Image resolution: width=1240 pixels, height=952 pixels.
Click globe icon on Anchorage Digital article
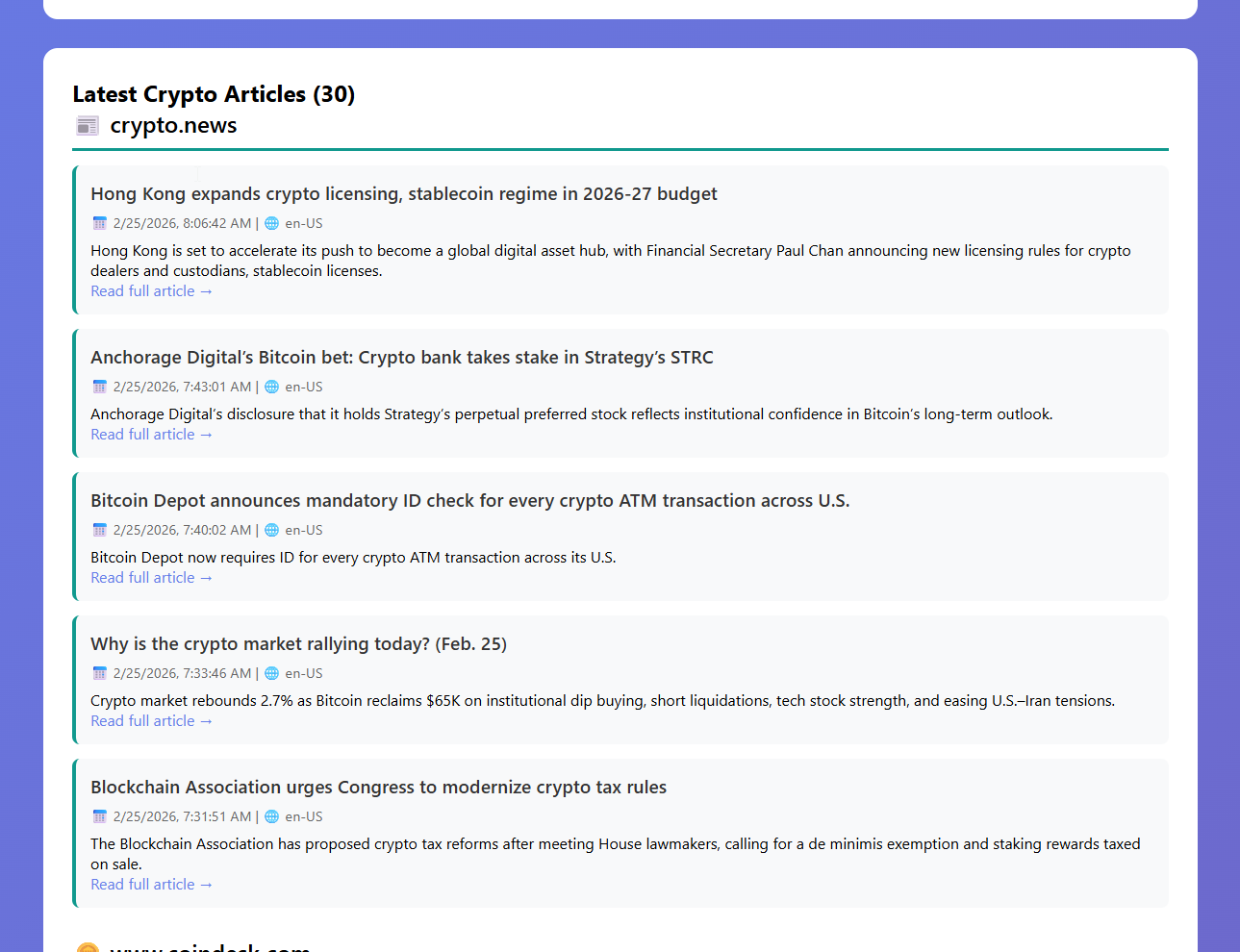(272, 387)
